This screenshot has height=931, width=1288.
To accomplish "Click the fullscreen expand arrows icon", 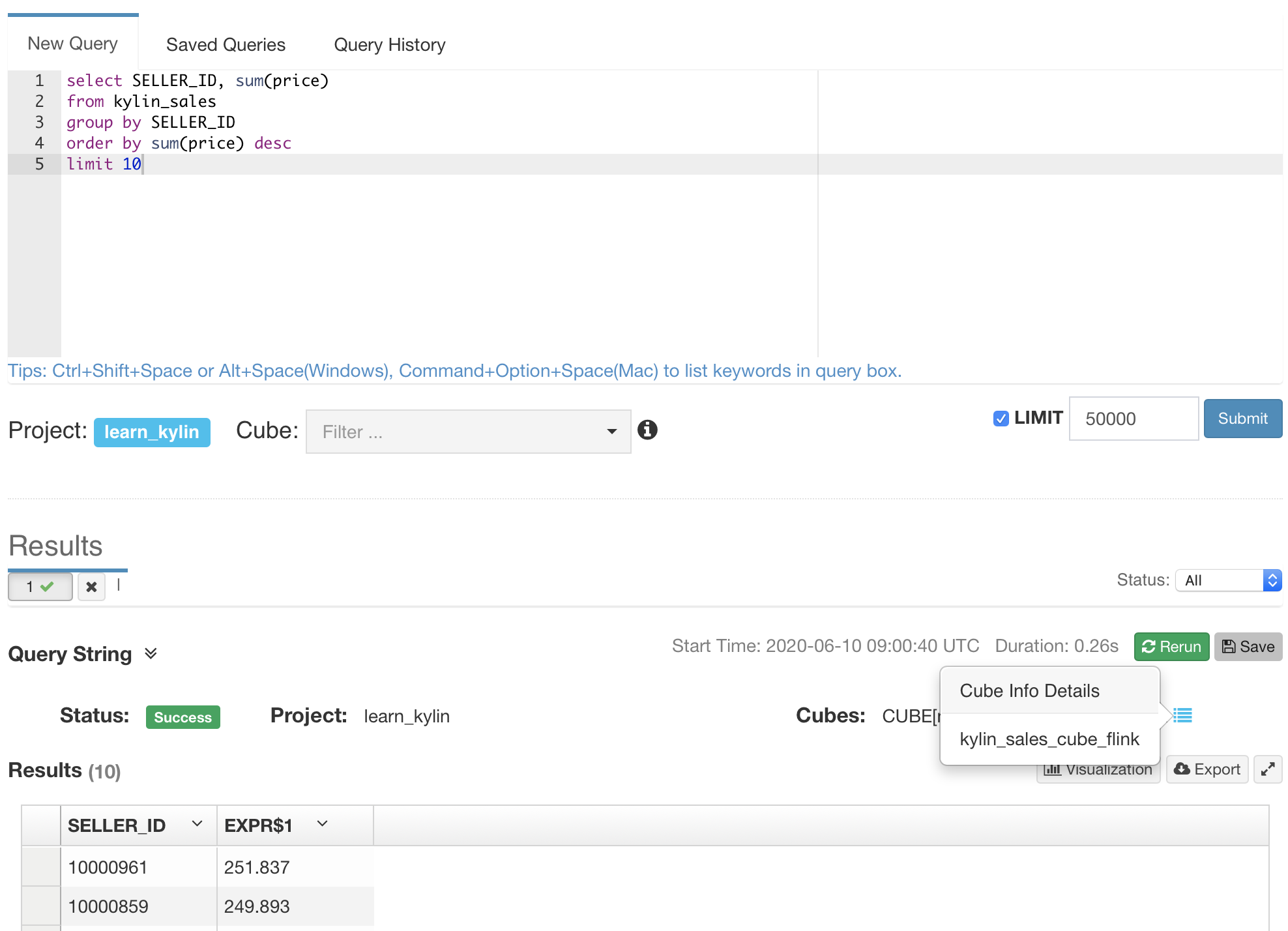I will pyautogui.click(x=1267, y=769).
